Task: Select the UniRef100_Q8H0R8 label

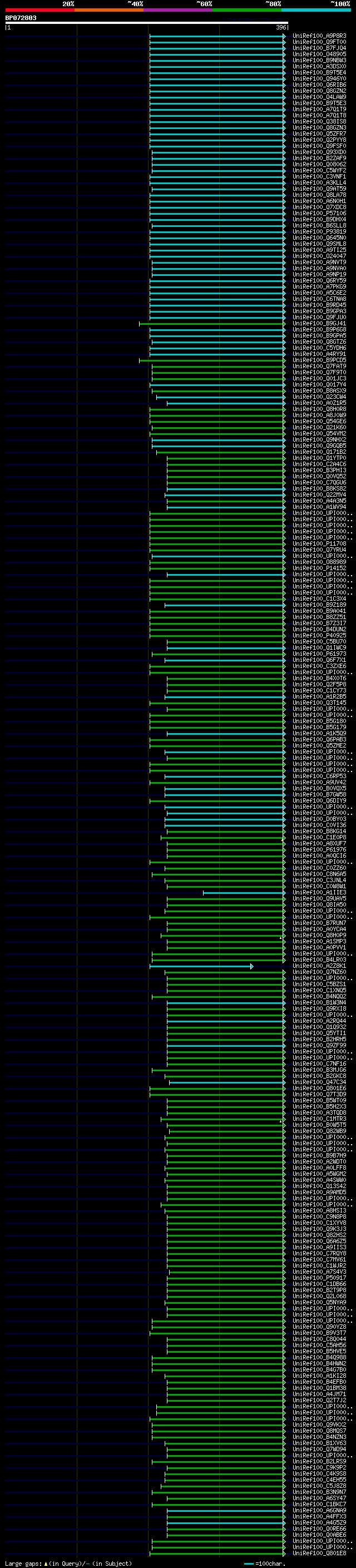Action: (x=319, y=409)
